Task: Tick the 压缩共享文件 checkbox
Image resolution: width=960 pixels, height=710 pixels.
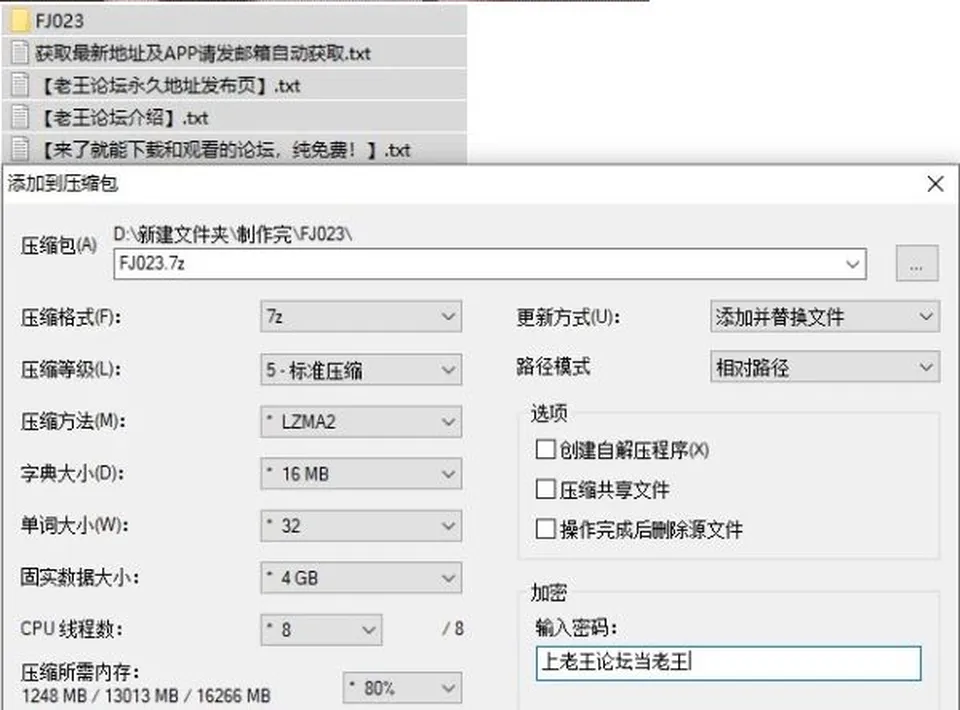Action: tap(545, 489)
